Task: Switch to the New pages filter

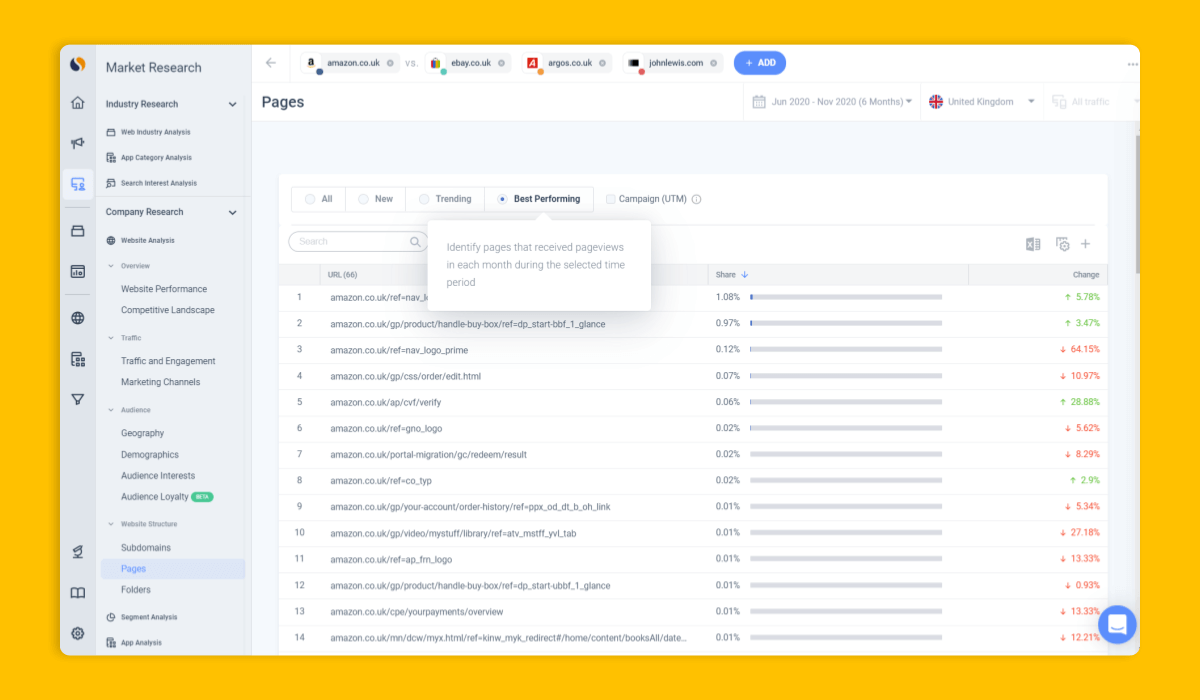Action: (x=365, y=198)
